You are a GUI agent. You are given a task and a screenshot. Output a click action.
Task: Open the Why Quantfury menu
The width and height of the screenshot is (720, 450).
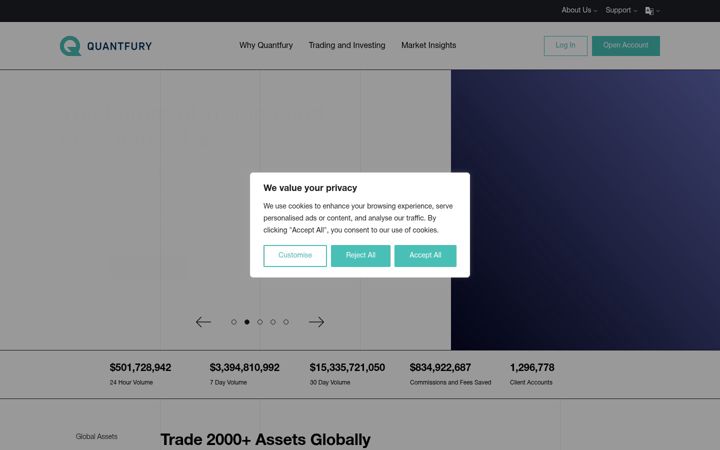266,45
